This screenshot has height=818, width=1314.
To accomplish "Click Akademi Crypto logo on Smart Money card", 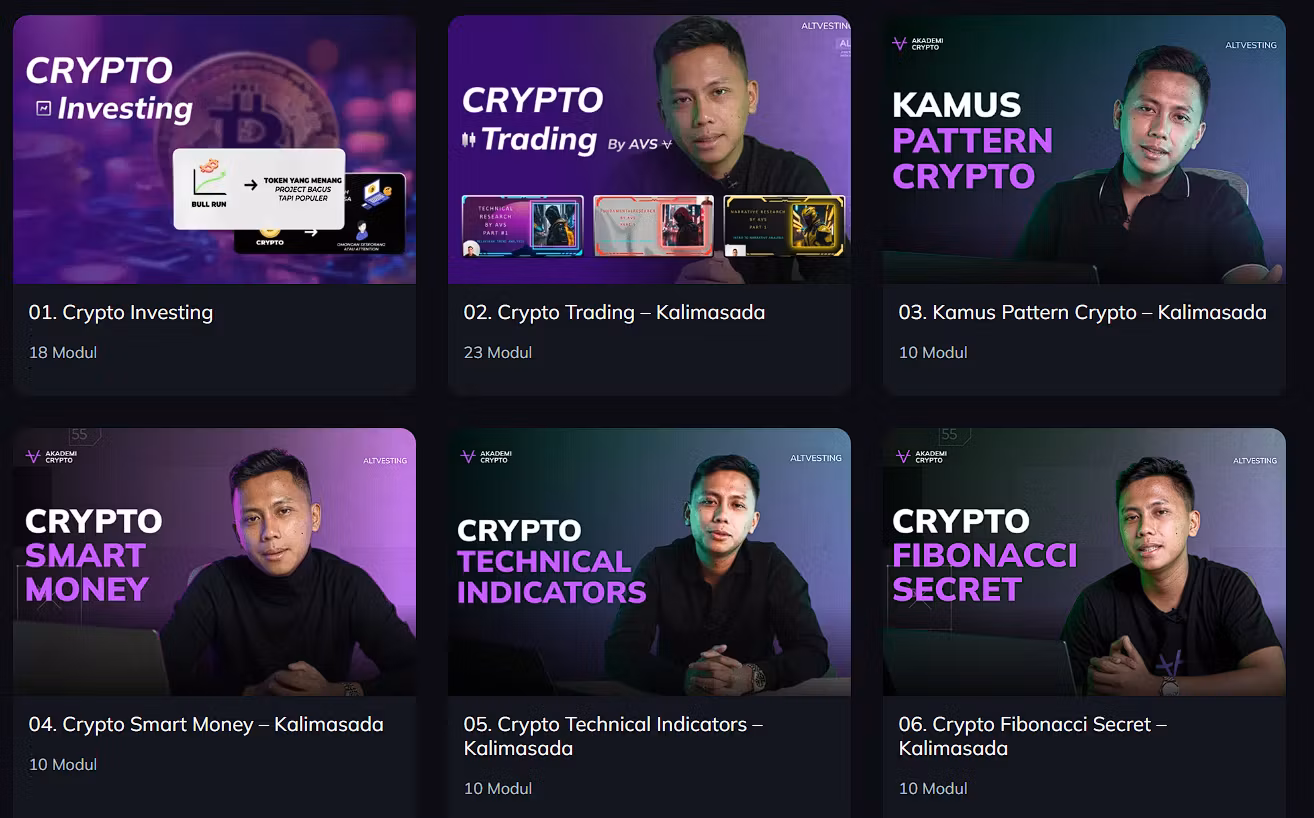I will tap(50, 456).
